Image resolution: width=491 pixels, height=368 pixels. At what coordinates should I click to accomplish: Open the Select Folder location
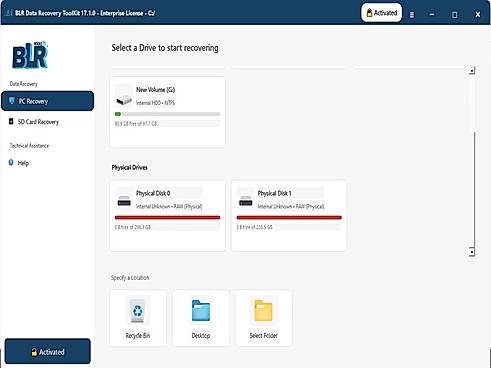click(264, 318)
